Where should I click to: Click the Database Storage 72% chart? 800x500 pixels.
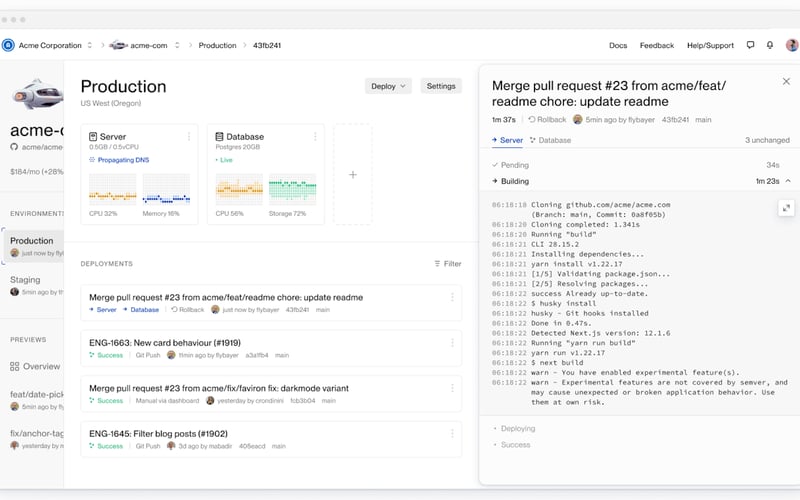[293, 190]
